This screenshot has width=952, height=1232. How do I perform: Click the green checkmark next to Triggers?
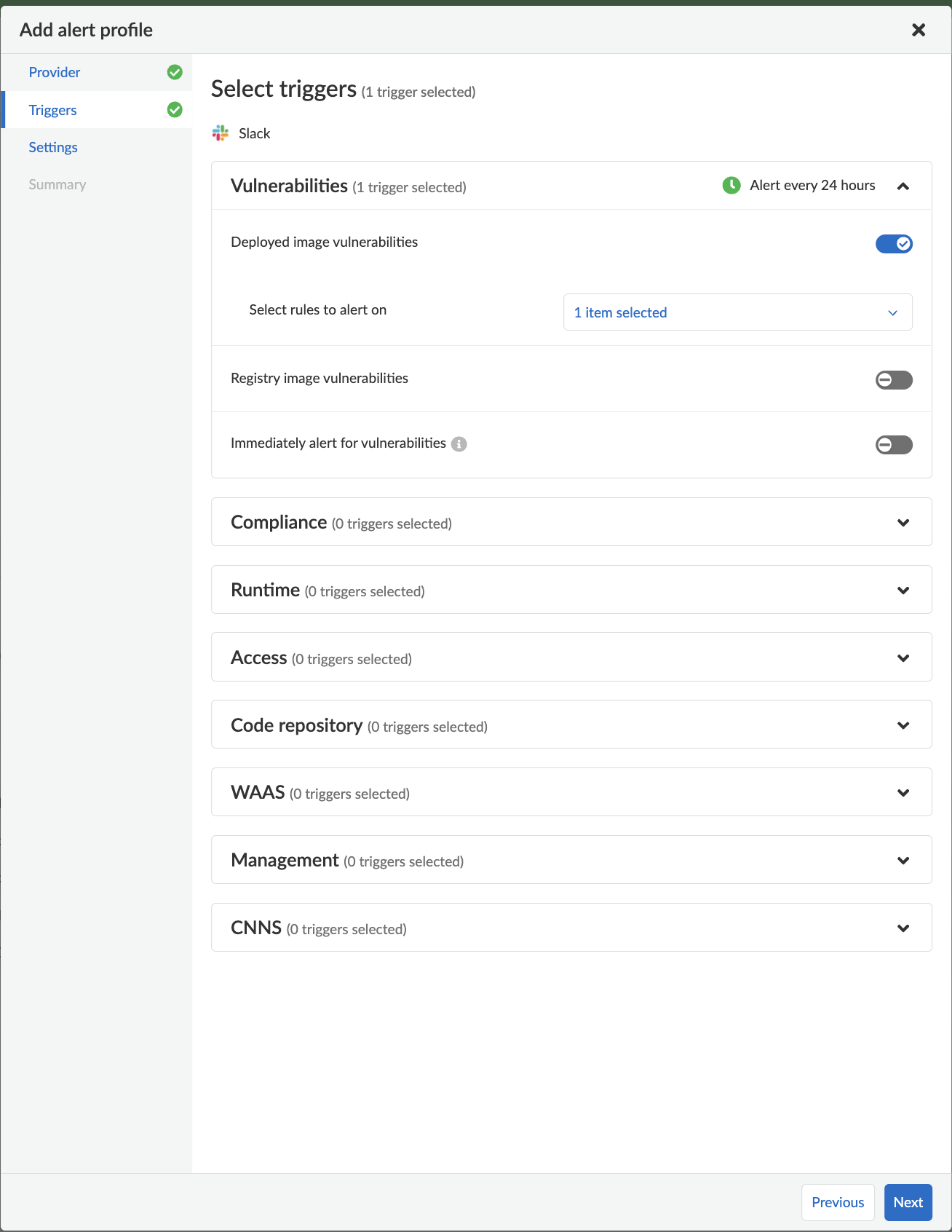(175, 109)
